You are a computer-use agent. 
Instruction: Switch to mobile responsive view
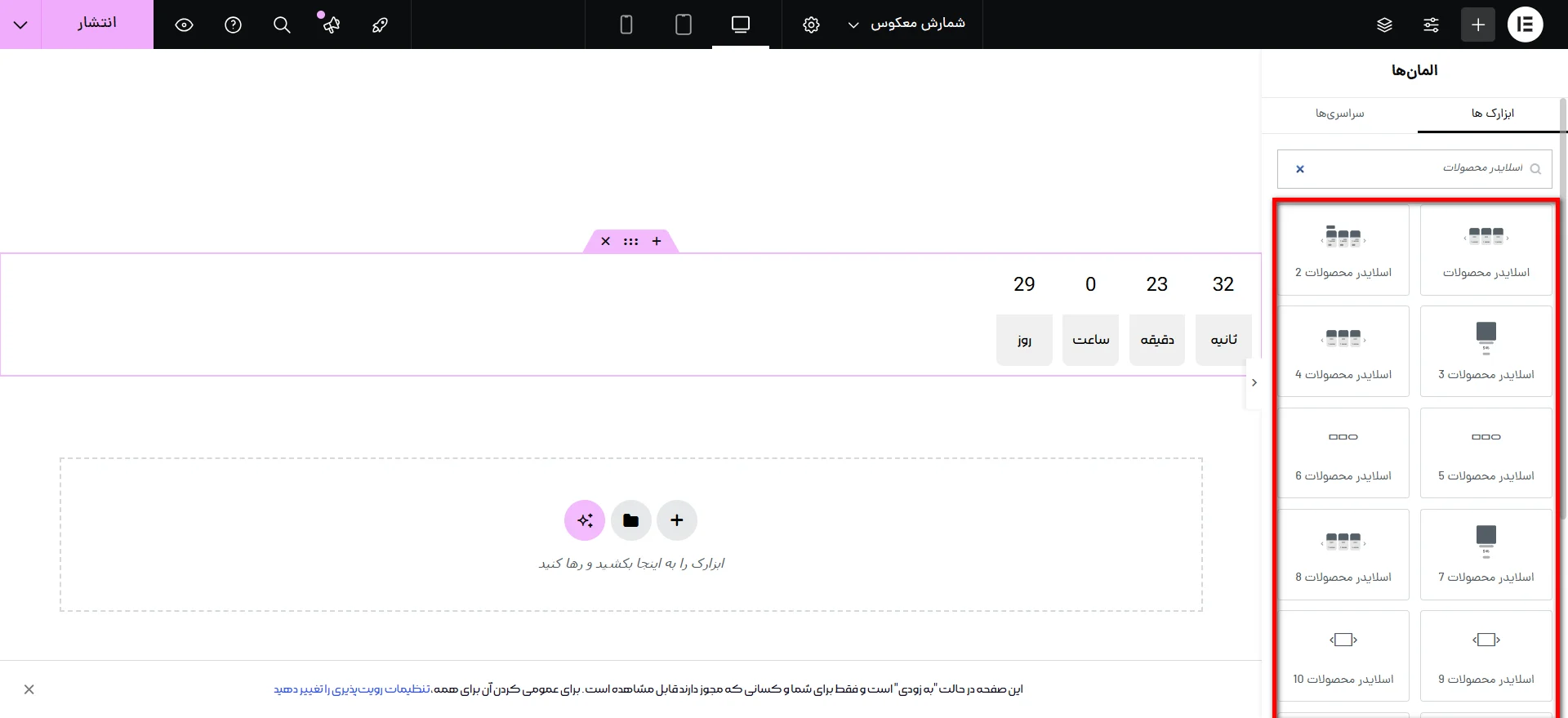click(x=626, y=25)
